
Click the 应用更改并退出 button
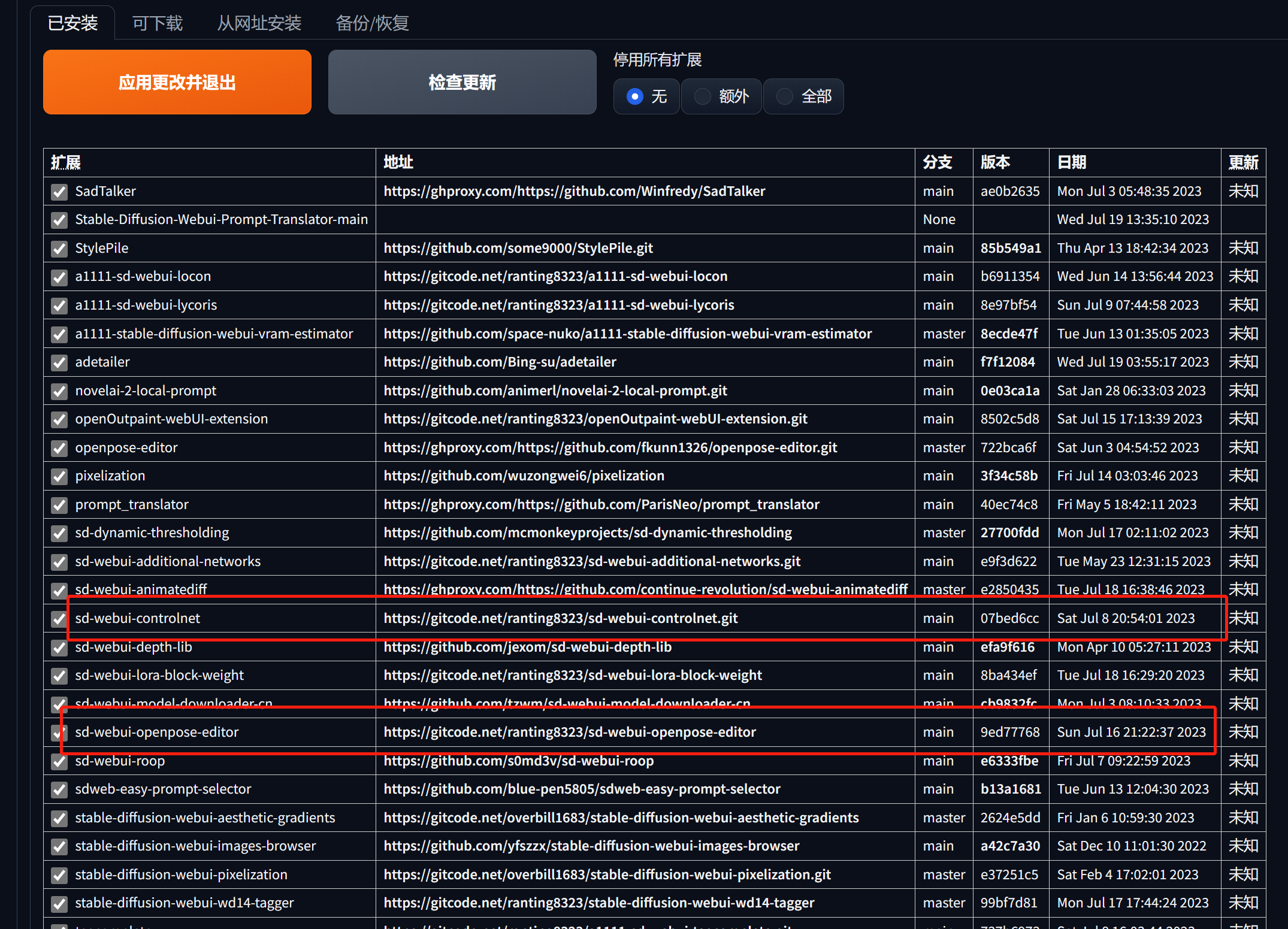(x=177, y=82)
